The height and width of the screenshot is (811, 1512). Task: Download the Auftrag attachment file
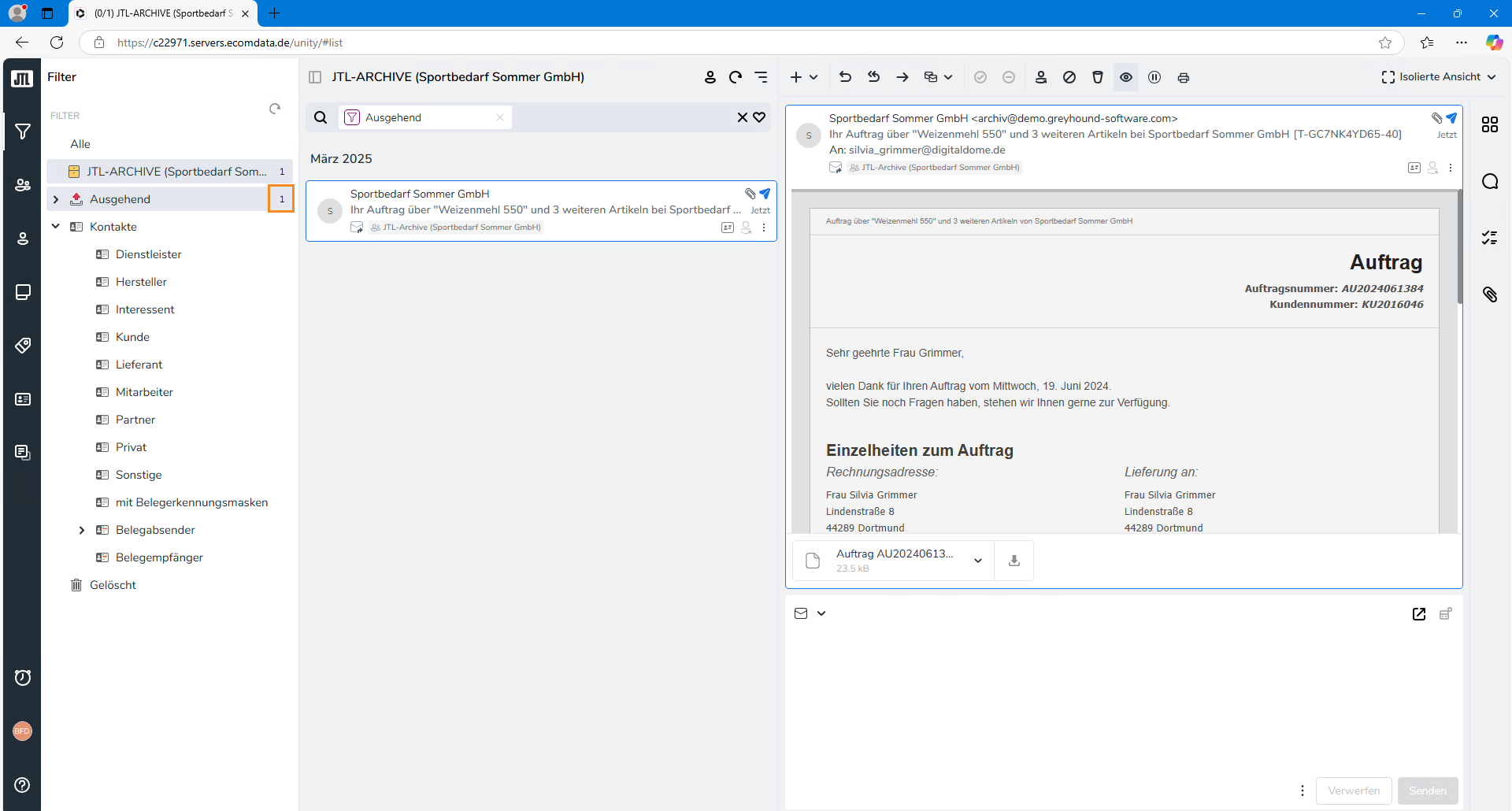[x=1014, y=561]
